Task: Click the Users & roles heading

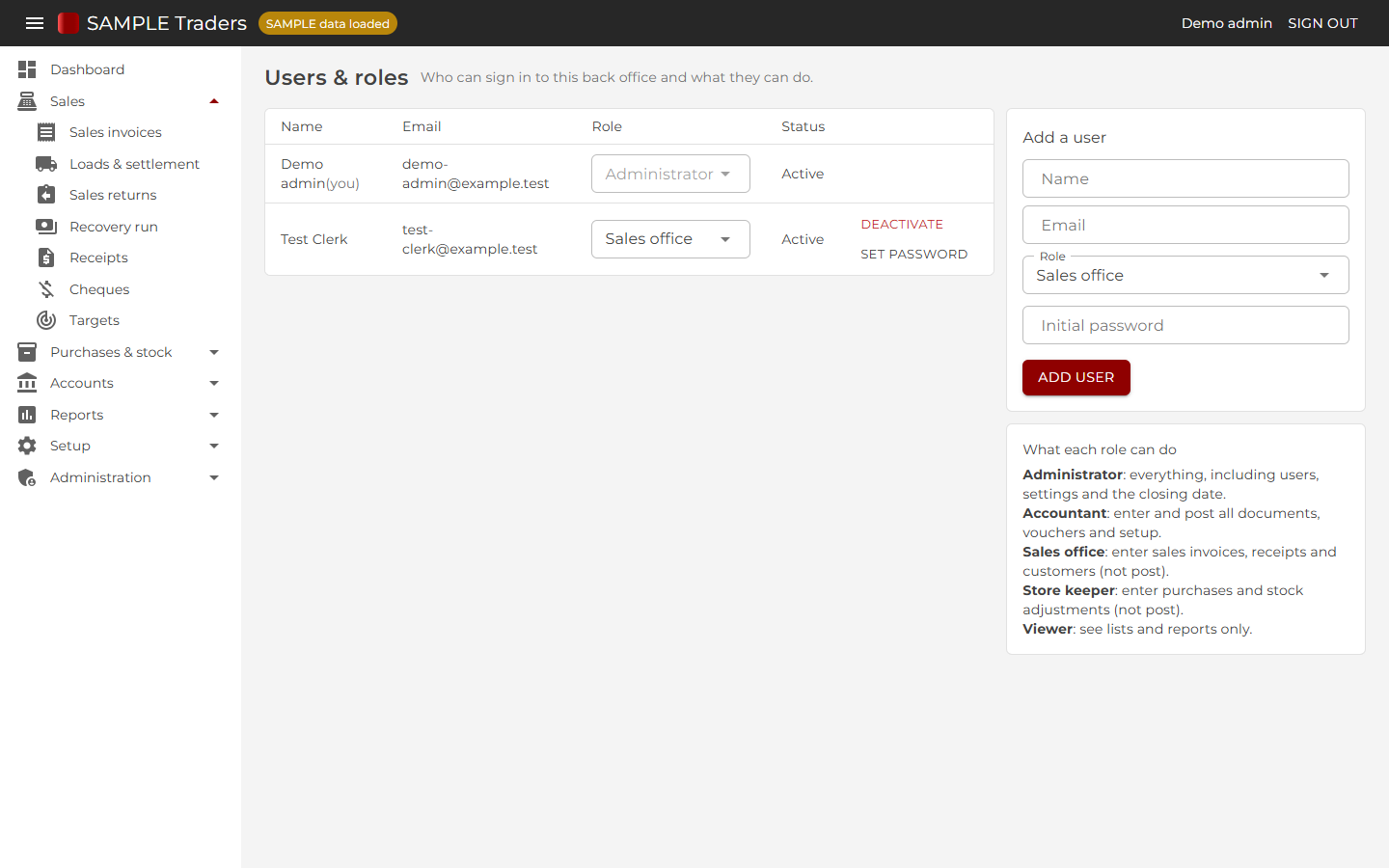Action: coord(337,77)
